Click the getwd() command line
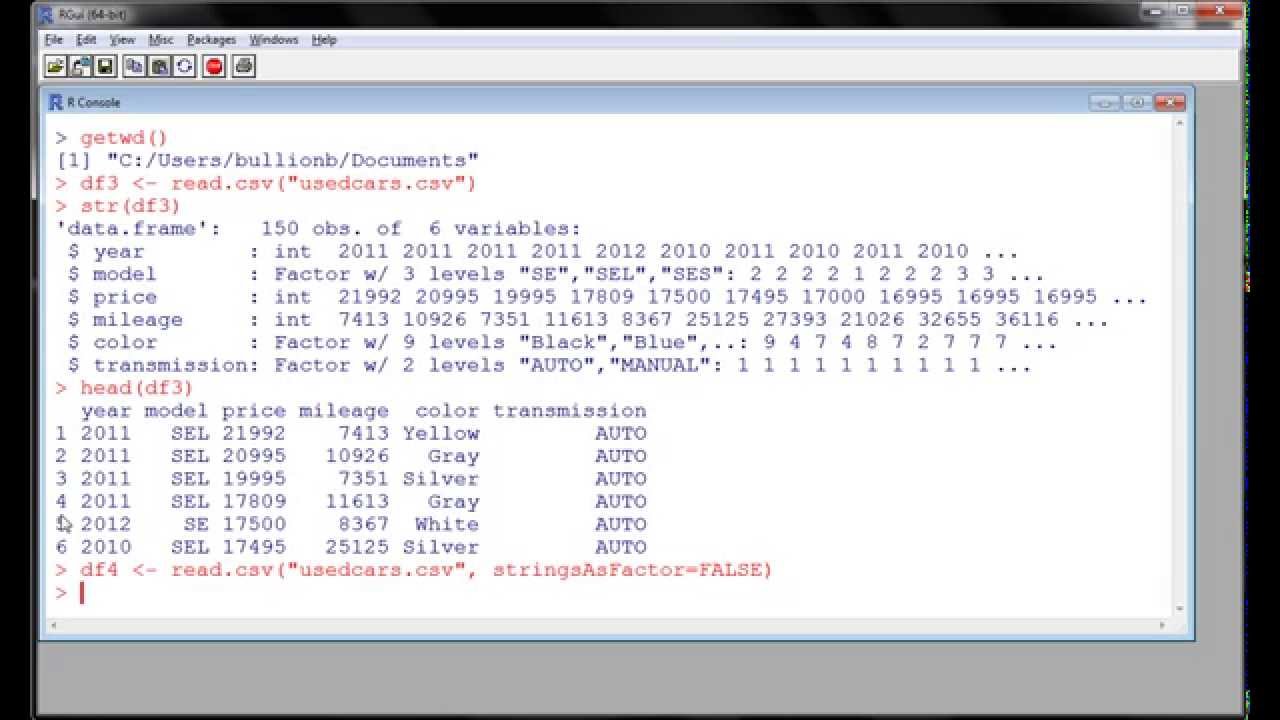Viewport: 1280px width, 720px height. 112,138
